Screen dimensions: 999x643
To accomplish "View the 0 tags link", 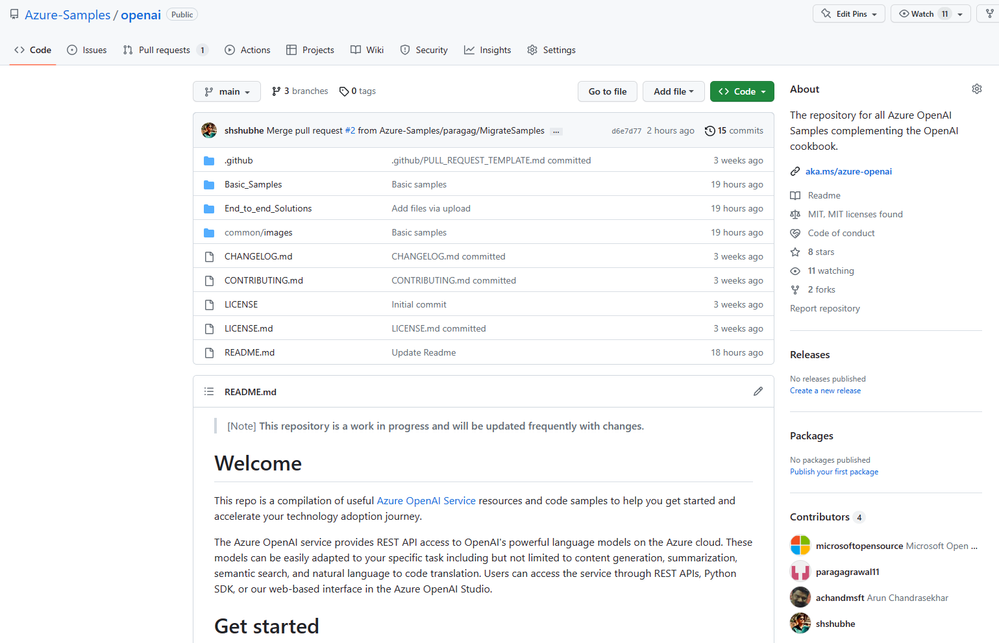I will 357,91.
